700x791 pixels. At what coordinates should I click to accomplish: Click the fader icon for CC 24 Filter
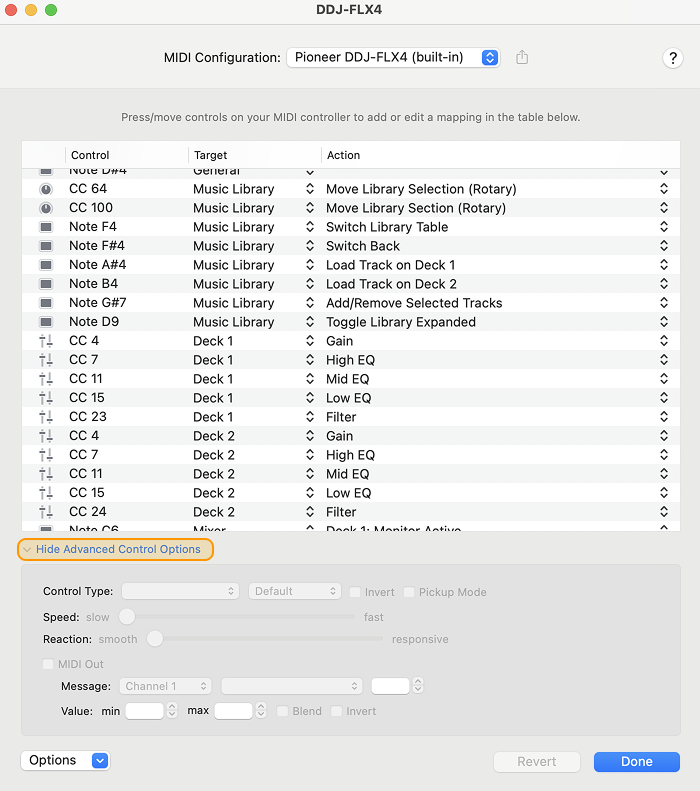[x=46, y=512]
